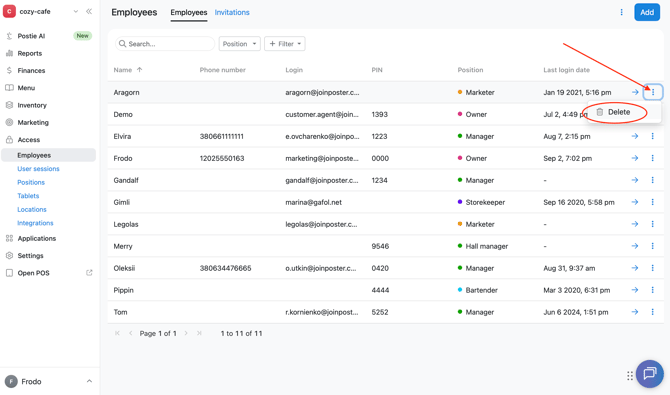
Task: Open Gimli's row options menu
Action: click(x=652, y=202)
